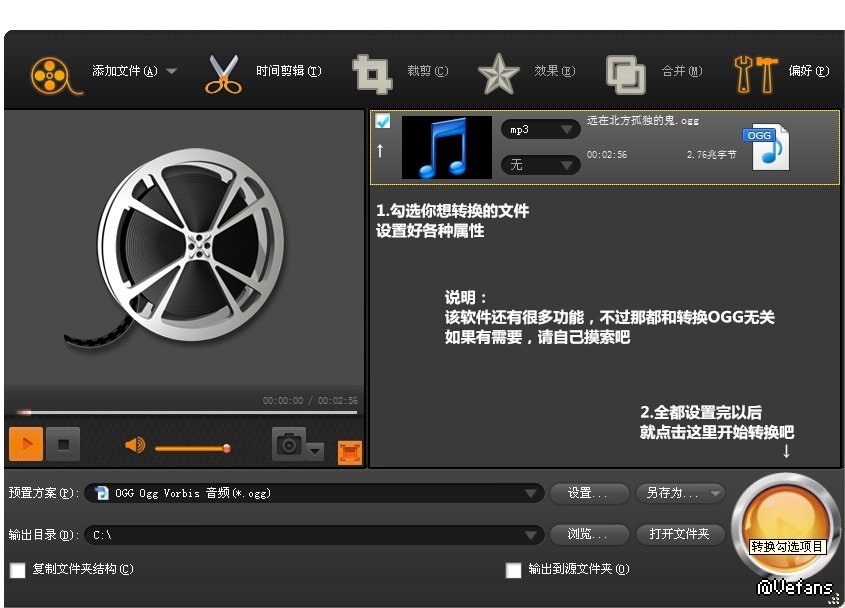Viewport: 845px width, 608px height.
Task: Click the file size 2.76兆字节
Action: 711,155
